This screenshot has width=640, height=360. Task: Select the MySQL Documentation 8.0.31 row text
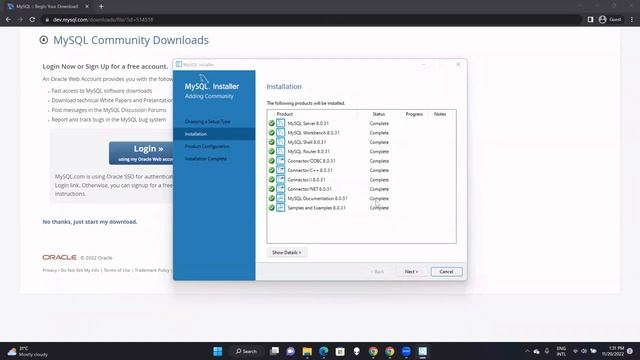click(x=318, y=198)
